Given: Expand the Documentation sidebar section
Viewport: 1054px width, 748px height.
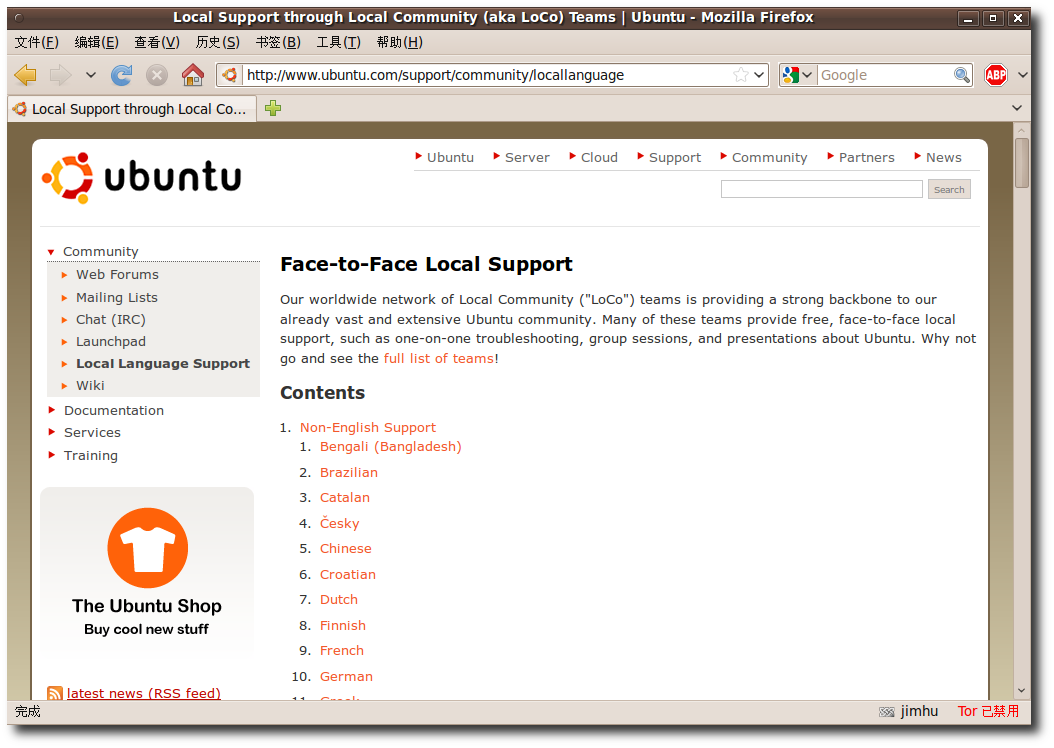Looking at the screenshot, I should [114, 410].
